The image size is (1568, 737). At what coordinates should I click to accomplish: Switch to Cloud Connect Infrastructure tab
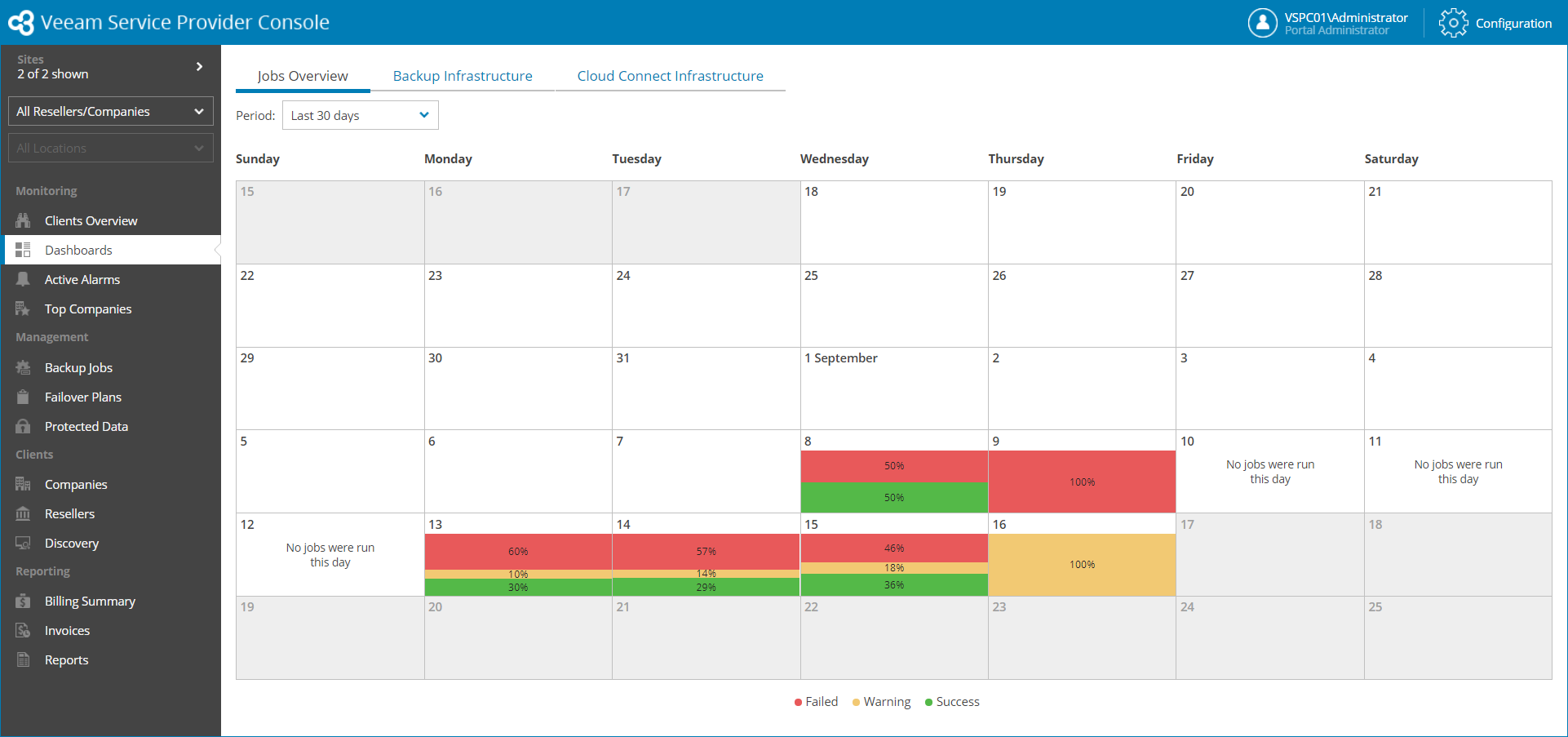(x=670, y=76)
